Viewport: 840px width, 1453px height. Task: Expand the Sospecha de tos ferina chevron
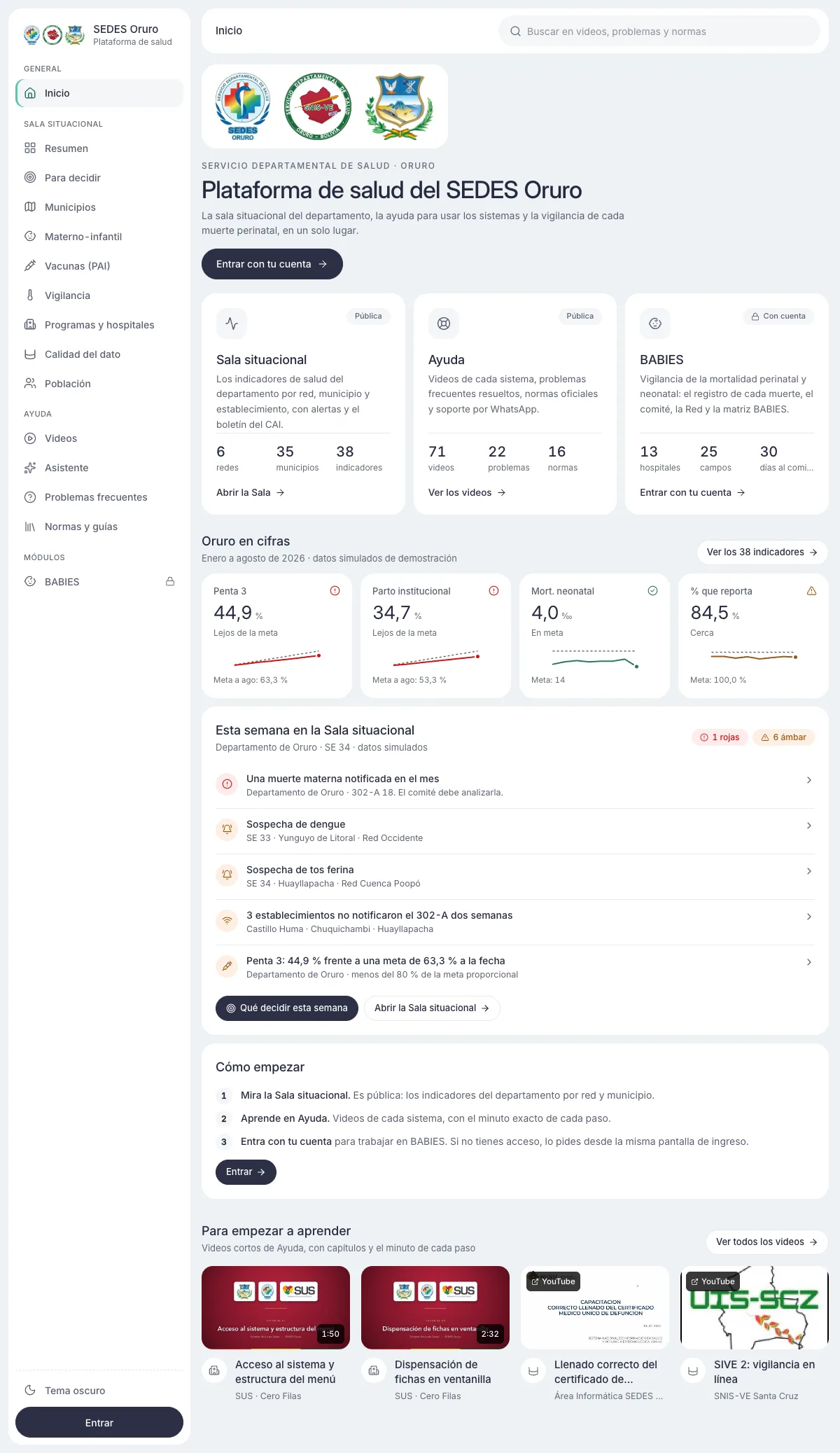pyautogui.click(x=809, y=871)
